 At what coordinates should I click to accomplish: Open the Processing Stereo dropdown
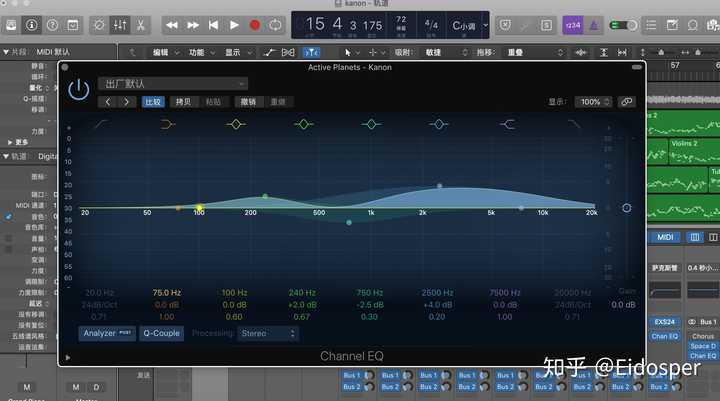coord(268,333)
